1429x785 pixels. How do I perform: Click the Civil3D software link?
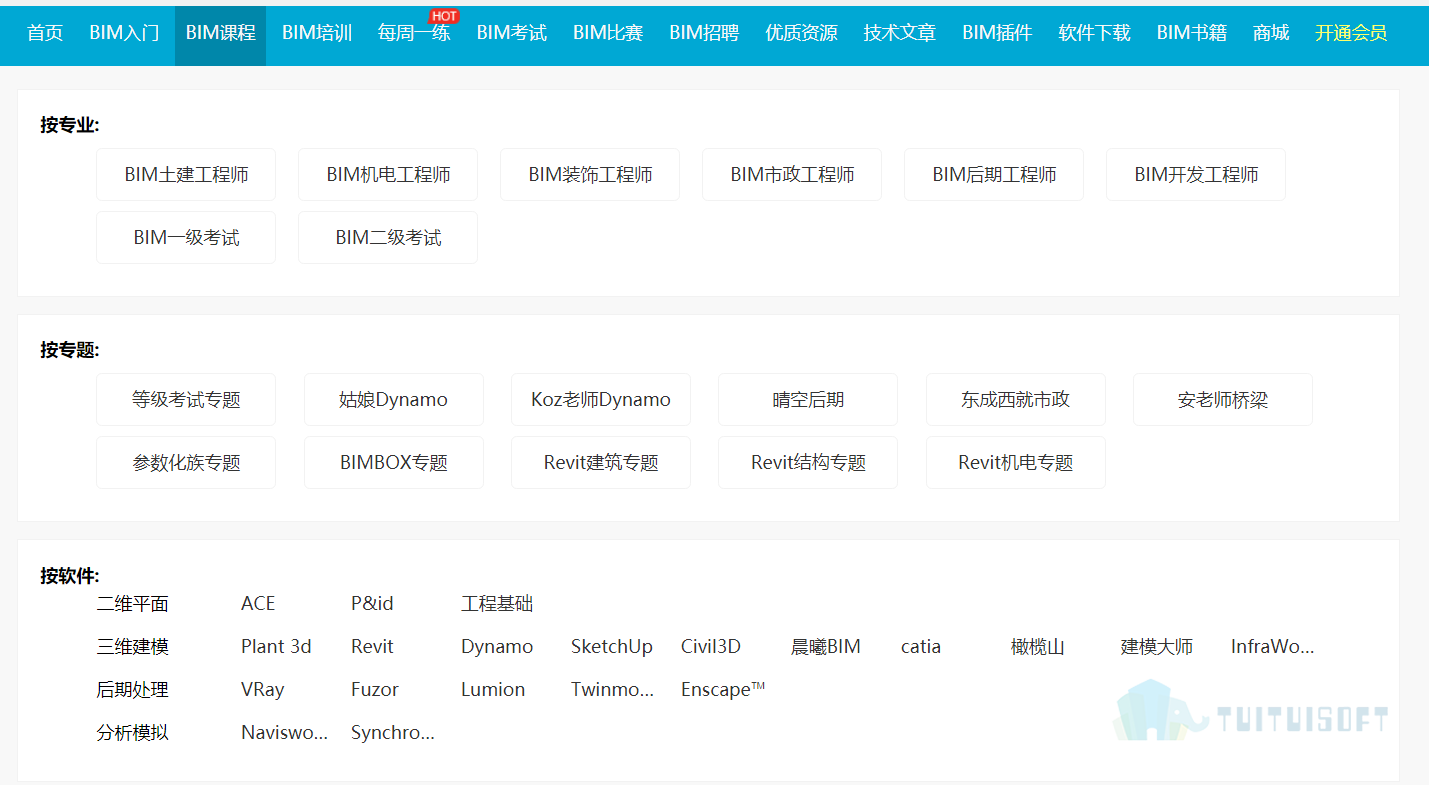tap(711, 647)
